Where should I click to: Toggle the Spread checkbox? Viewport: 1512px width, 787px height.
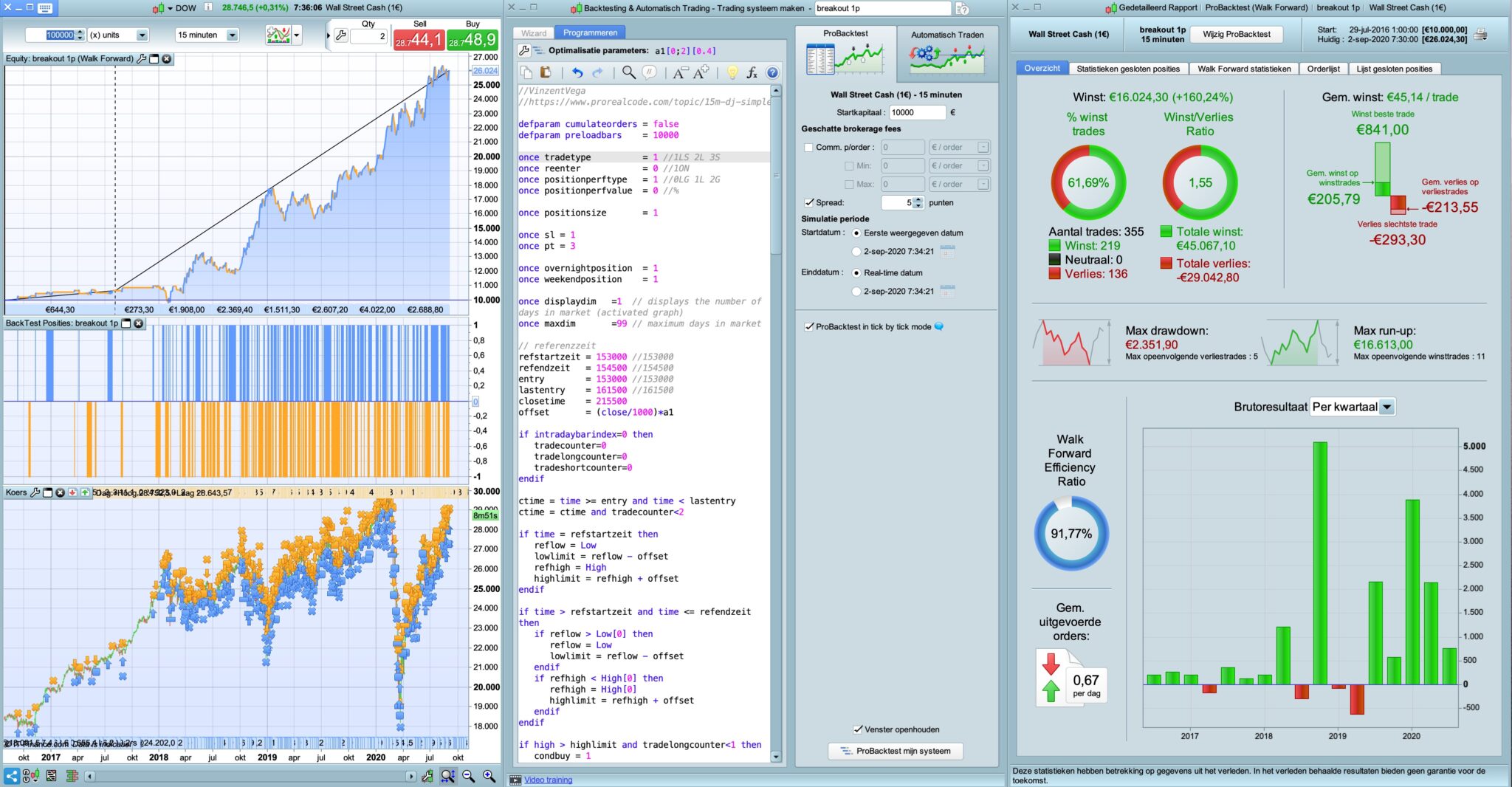click(808, 203)
